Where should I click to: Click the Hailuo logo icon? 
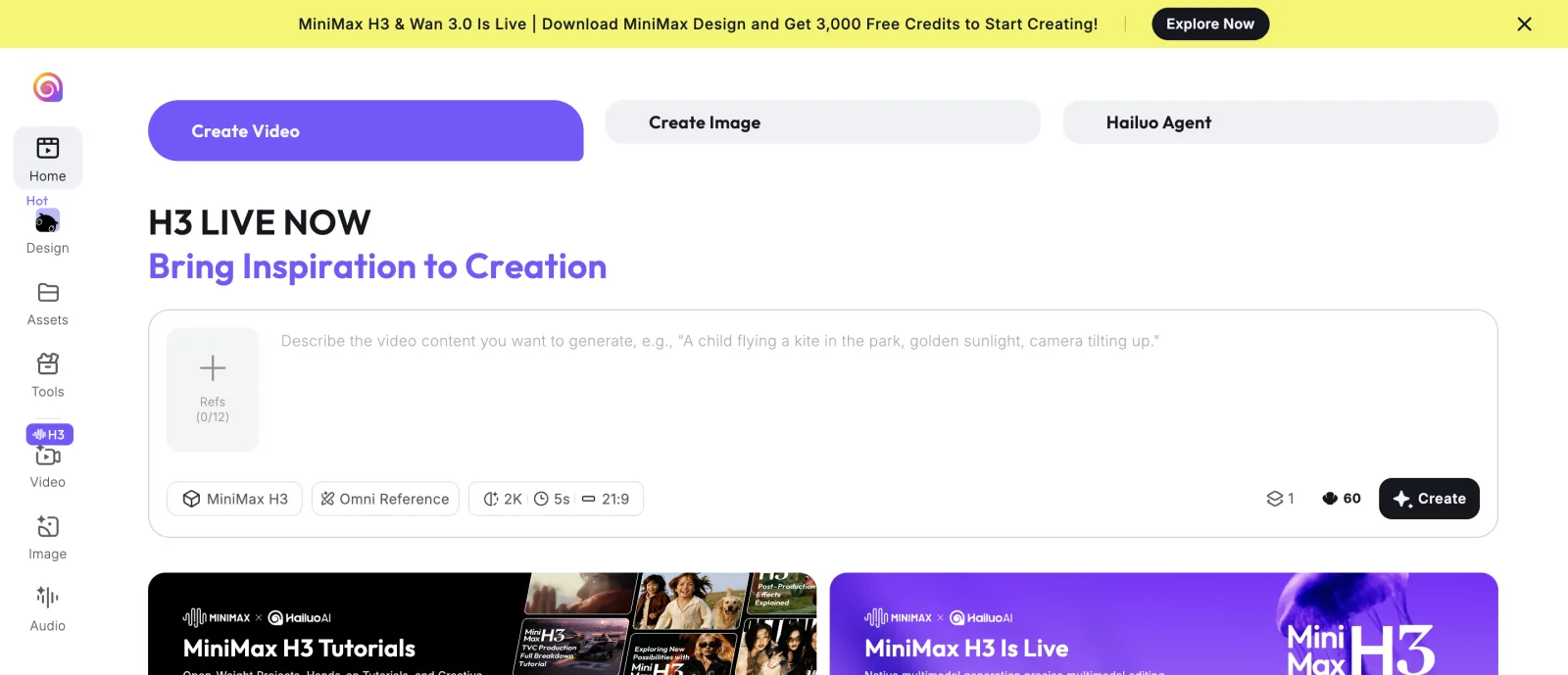pos(48,87)
